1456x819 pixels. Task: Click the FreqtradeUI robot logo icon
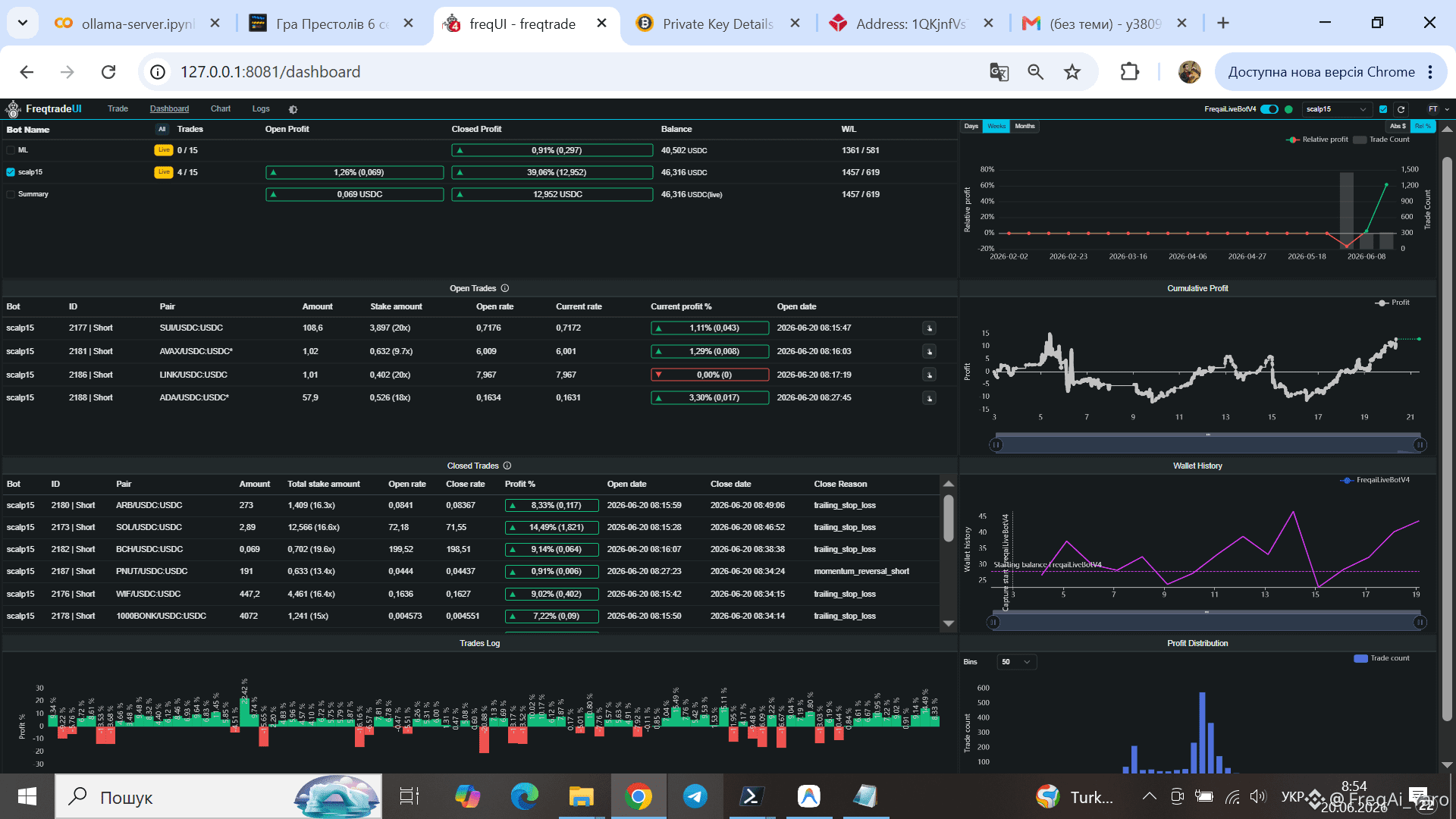coord(13,109)
